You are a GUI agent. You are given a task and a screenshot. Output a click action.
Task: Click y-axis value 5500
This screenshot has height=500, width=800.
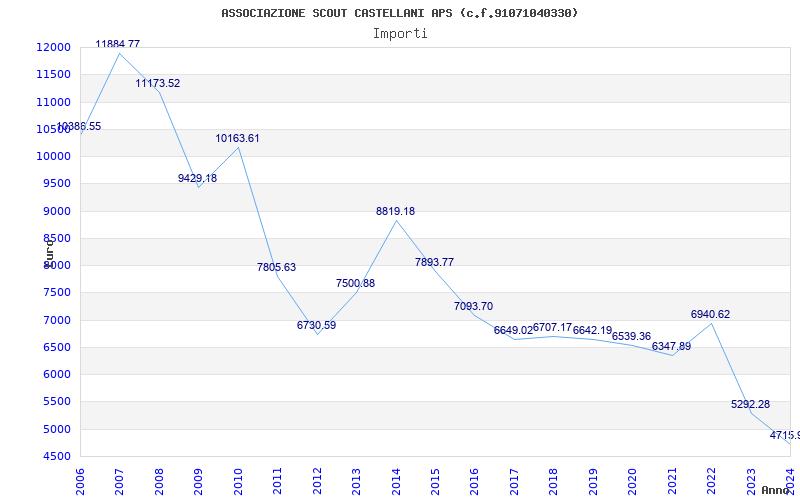point(56,402)
